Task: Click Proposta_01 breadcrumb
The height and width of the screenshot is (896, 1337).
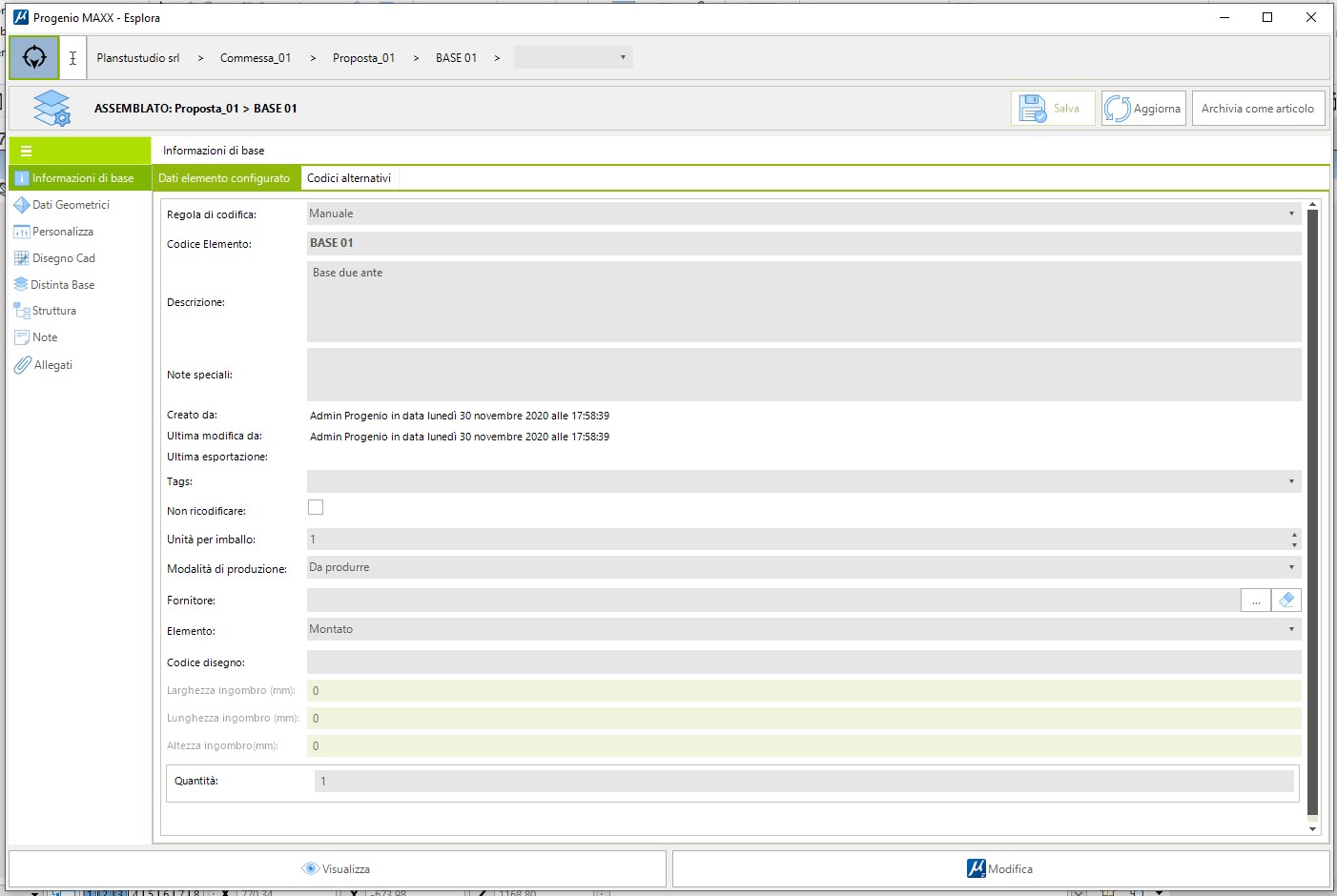Action: point(363,58)
